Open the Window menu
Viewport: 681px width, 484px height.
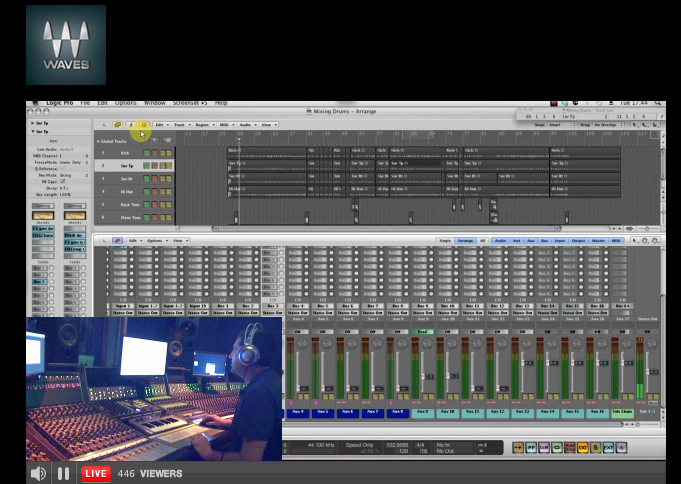click(x=155, y=103)
